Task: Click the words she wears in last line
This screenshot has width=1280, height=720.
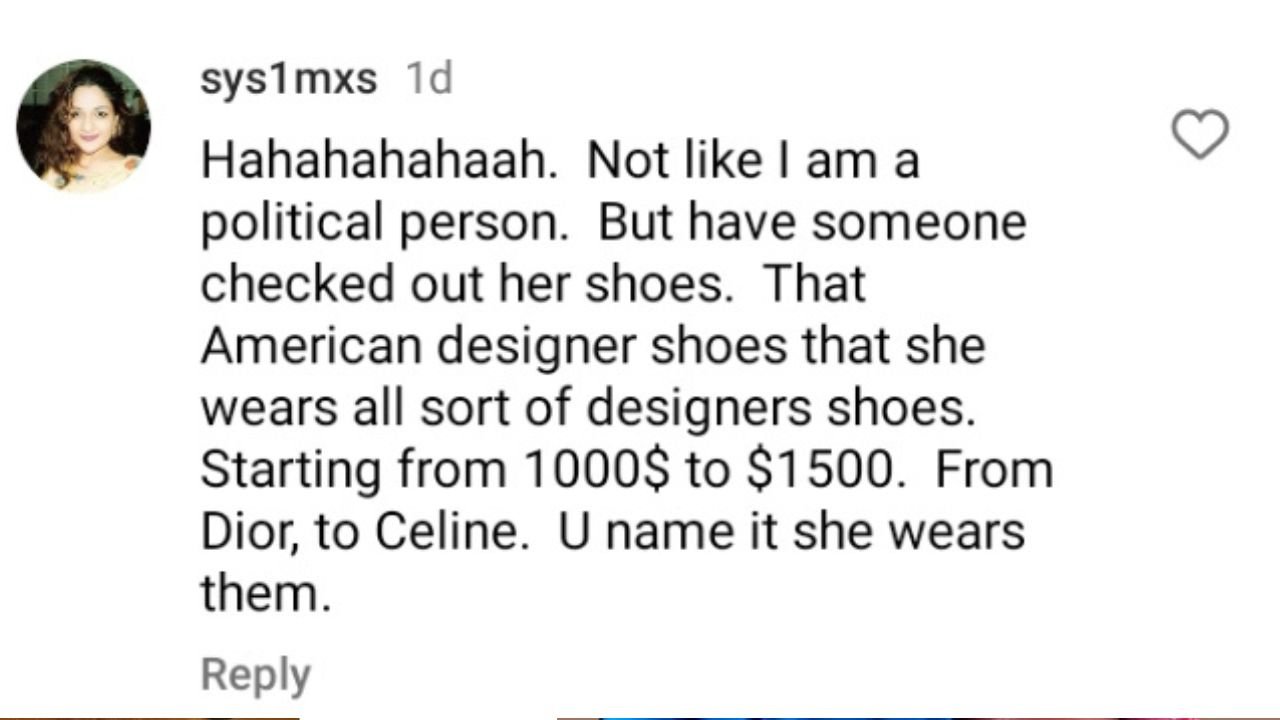Action: (x=908, y=532)
